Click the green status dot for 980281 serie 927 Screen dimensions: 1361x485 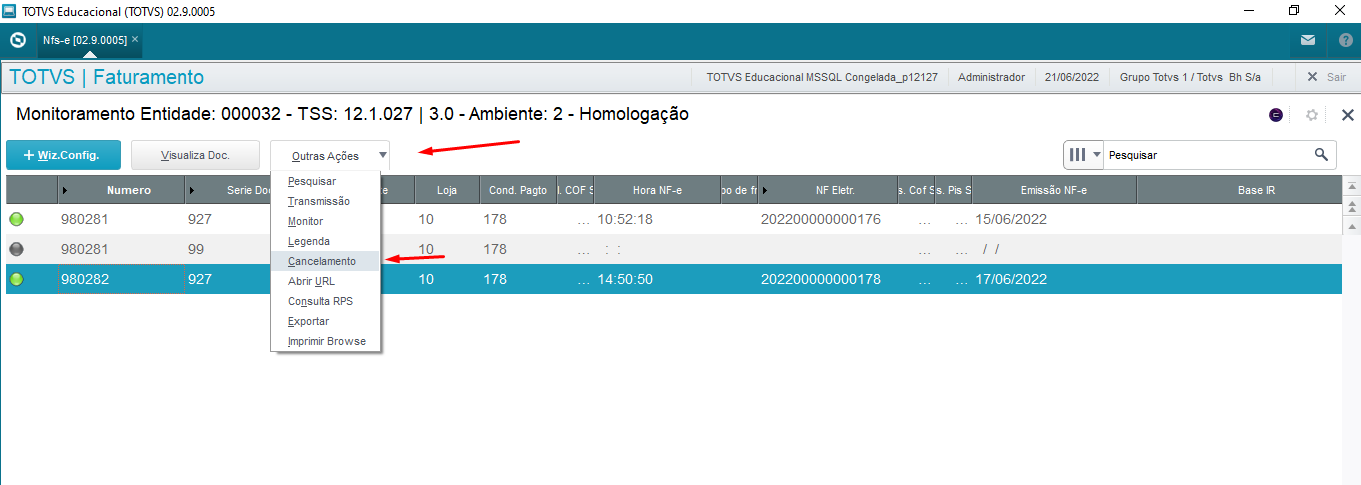pyautogui.click(x=16, y=219)
